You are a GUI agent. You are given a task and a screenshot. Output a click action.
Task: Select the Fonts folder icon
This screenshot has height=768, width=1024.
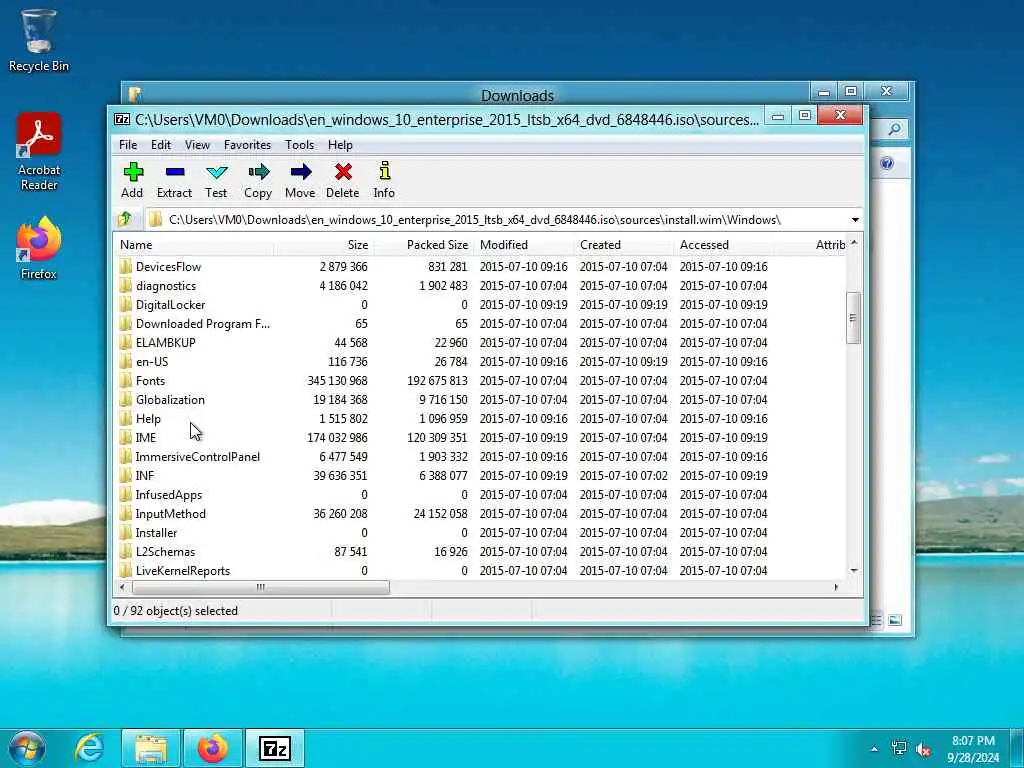(x=125, y=381)
